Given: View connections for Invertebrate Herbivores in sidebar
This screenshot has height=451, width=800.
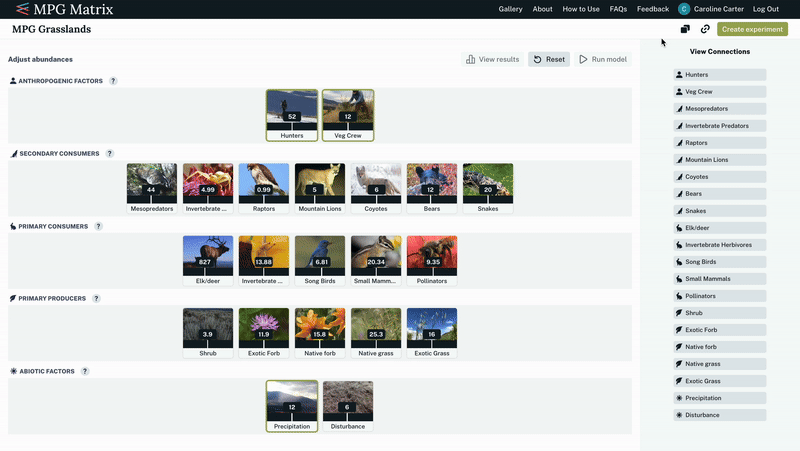Looking at the screenshot, I should (x=719, y=245).
